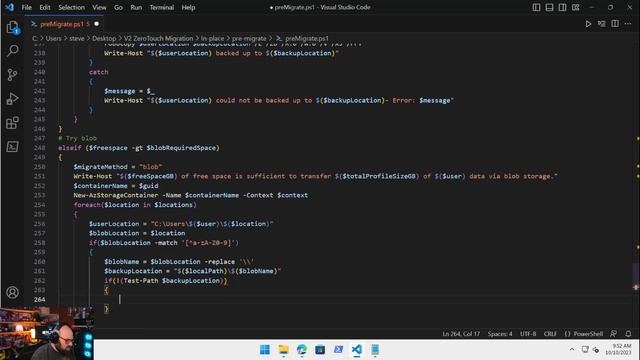Click Users breadcrumb segment
The image size is (640, 360).
[53, 38]
